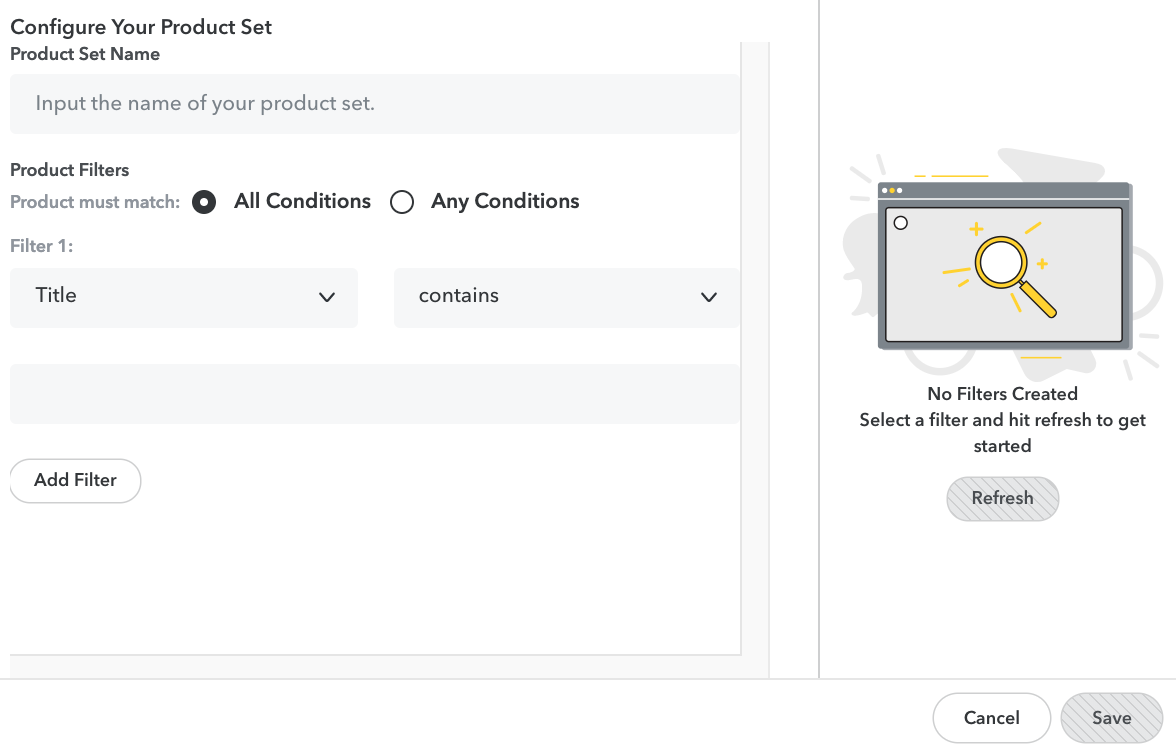Cancel the product set configuration
This screenshot has height=754, width=1176.
991,718
